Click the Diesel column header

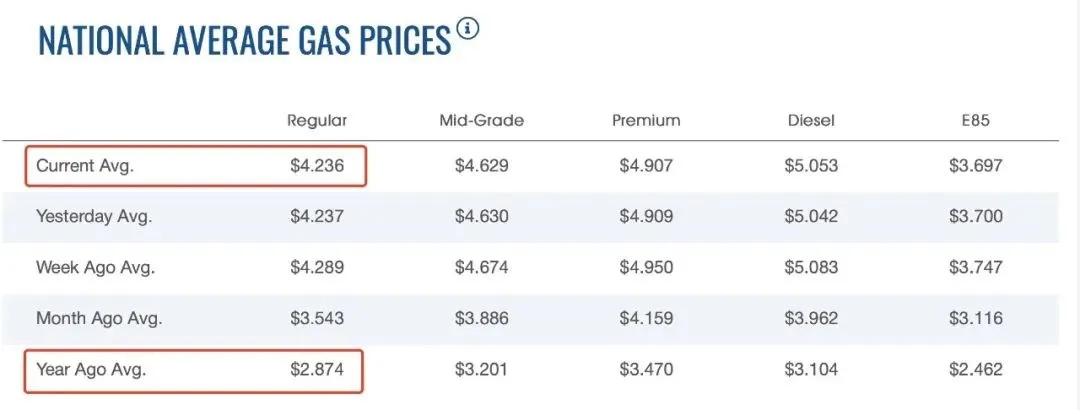click(811, 120)
